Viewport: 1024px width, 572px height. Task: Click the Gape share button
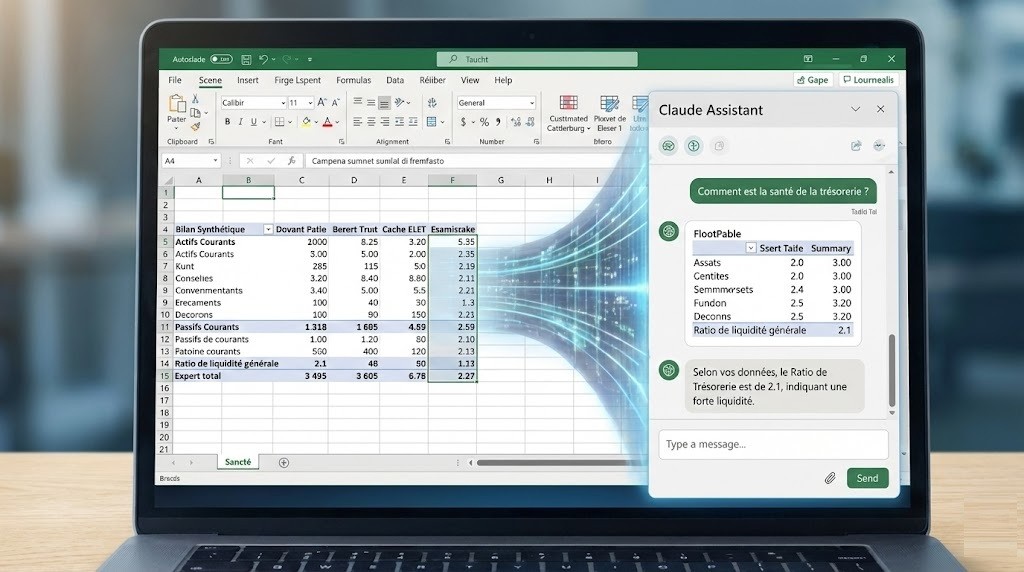812,80
